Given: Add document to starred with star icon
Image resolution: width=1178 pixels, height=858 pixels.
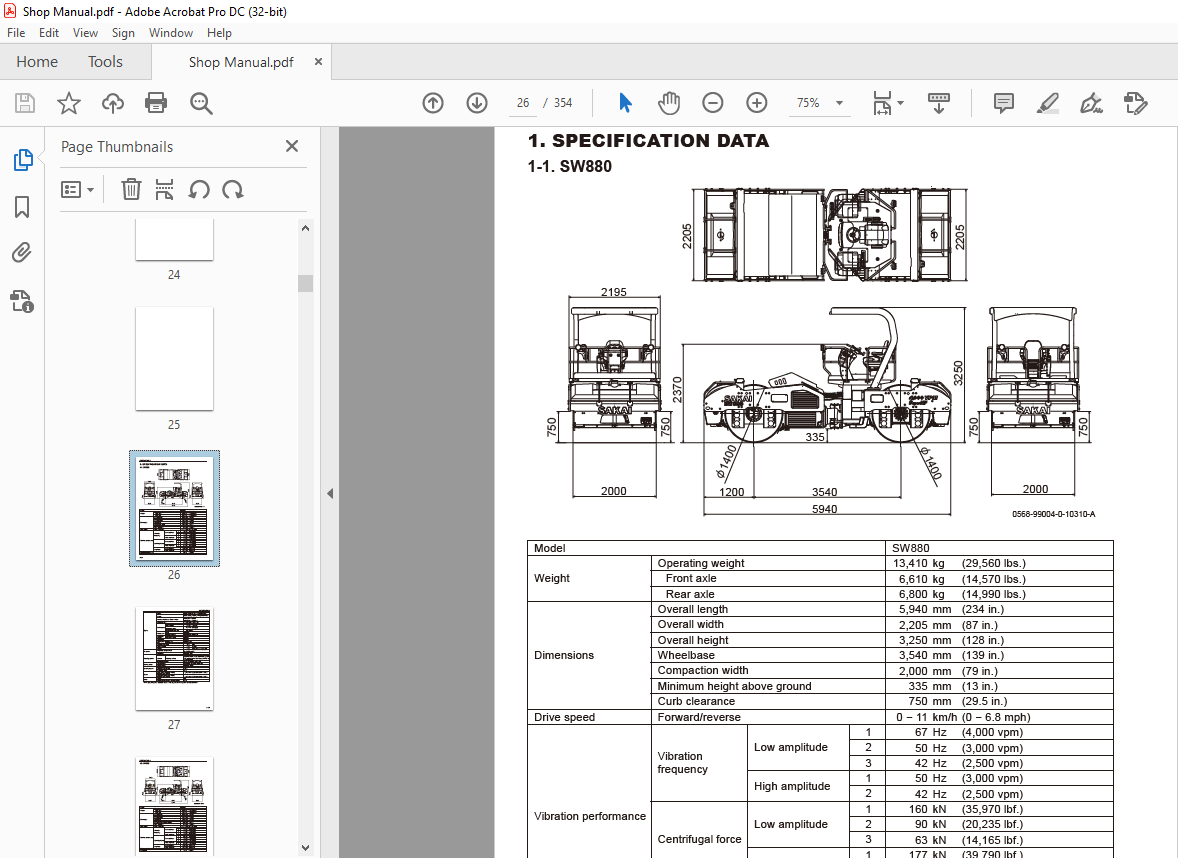Looking at the screenshot, I should [68, 103].
